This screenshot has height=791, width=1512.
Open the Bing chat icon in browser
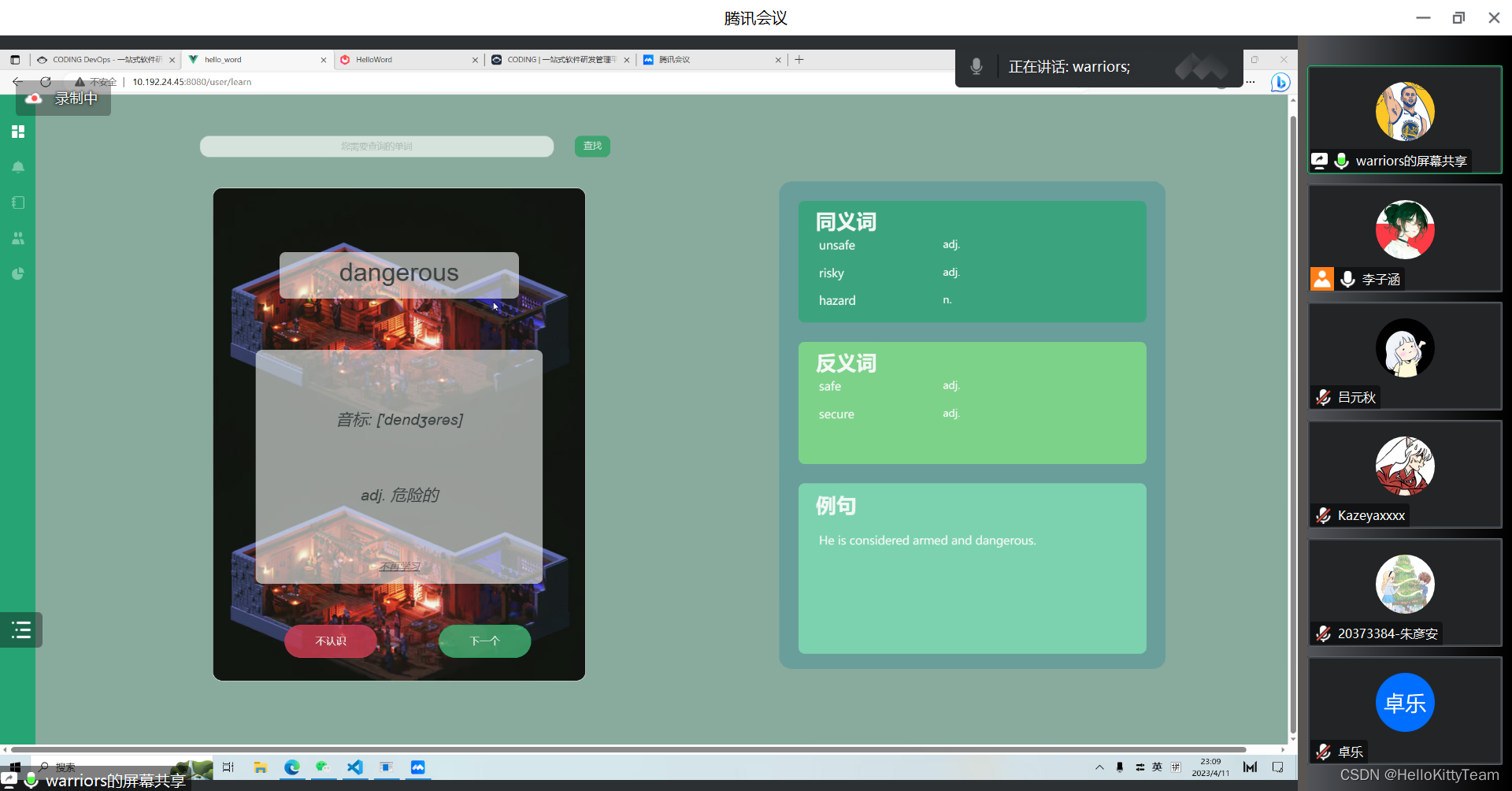(1280, 82)
